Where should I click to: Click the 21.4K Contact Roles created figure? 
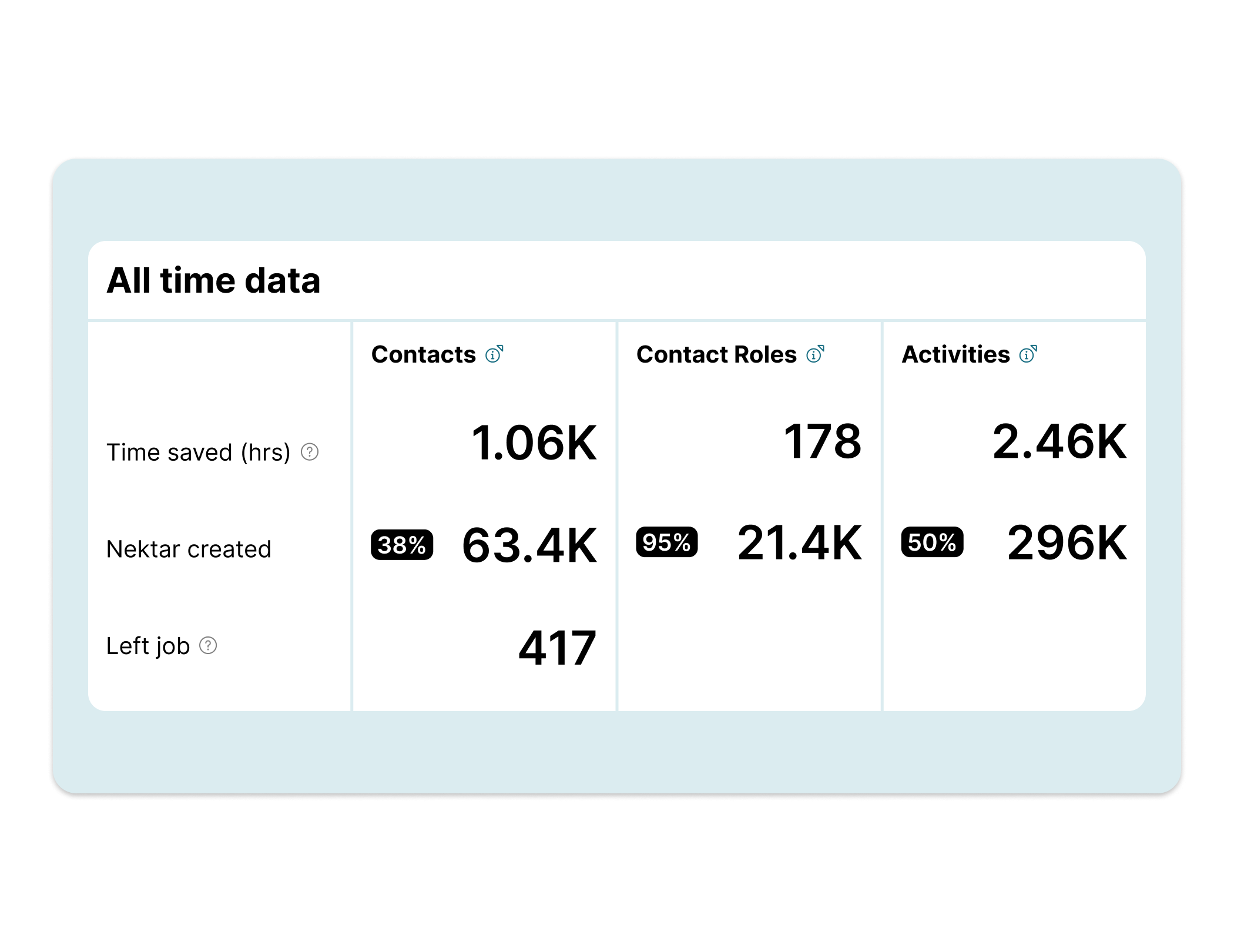800,542
